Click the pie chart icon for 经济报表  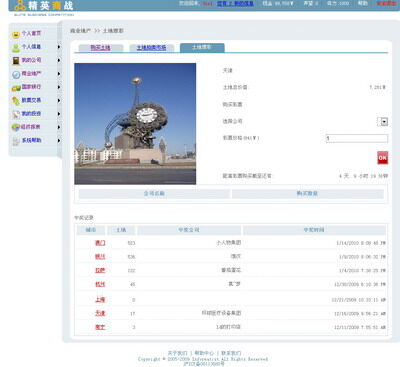click(x=16, y=127)
